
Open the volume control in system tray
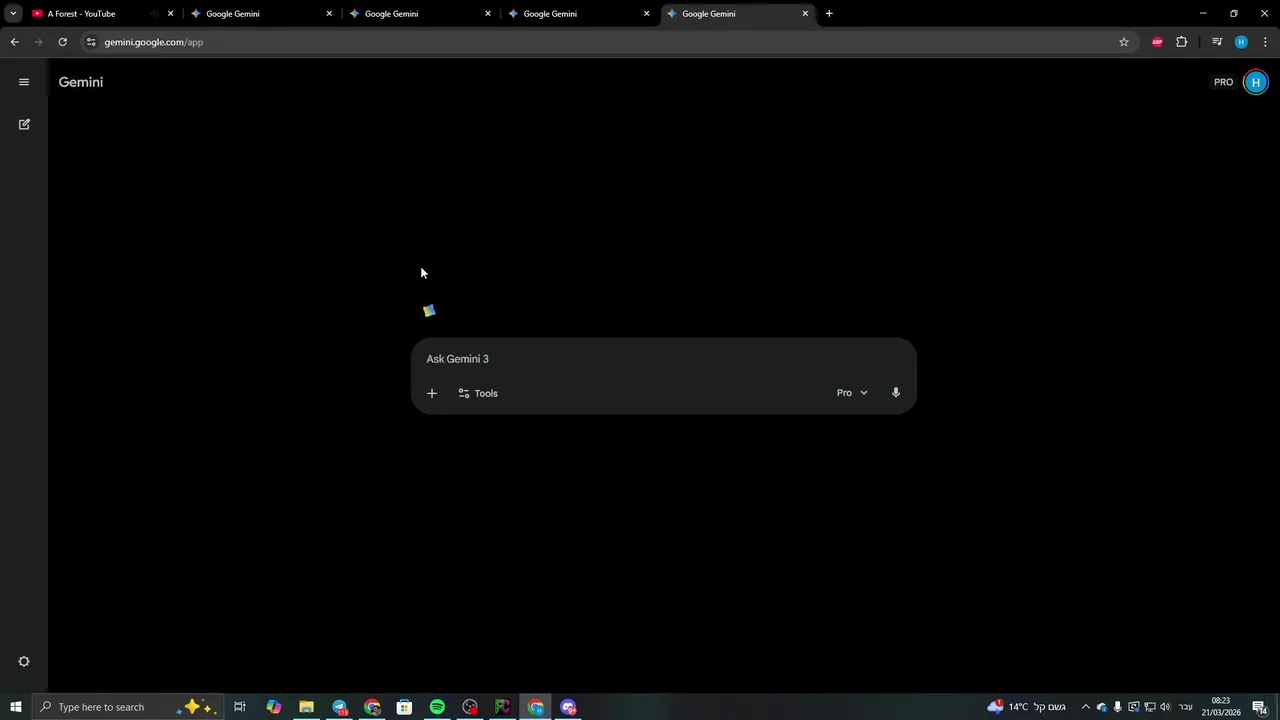pos(1165,707)
